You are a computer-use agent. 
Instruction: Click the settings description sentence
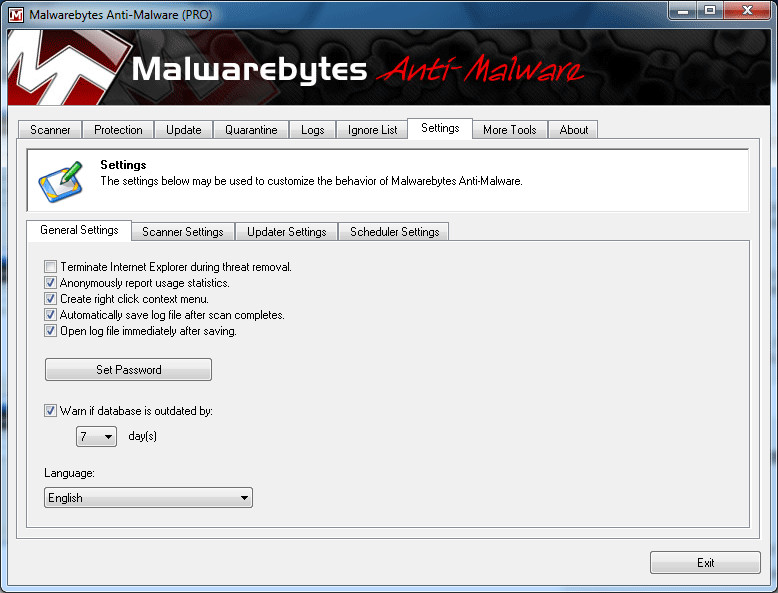pos(312,181)
